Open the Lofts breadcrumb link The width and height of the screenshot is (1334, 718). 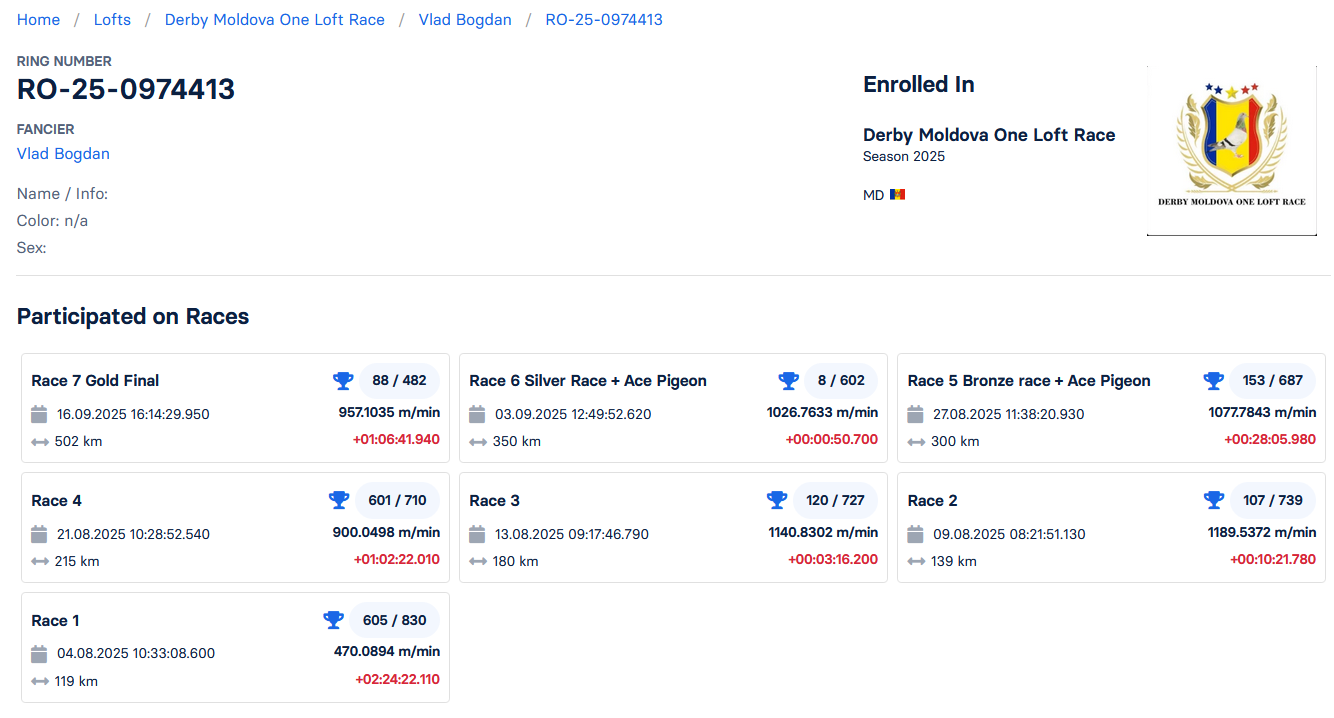click(112, 20)
